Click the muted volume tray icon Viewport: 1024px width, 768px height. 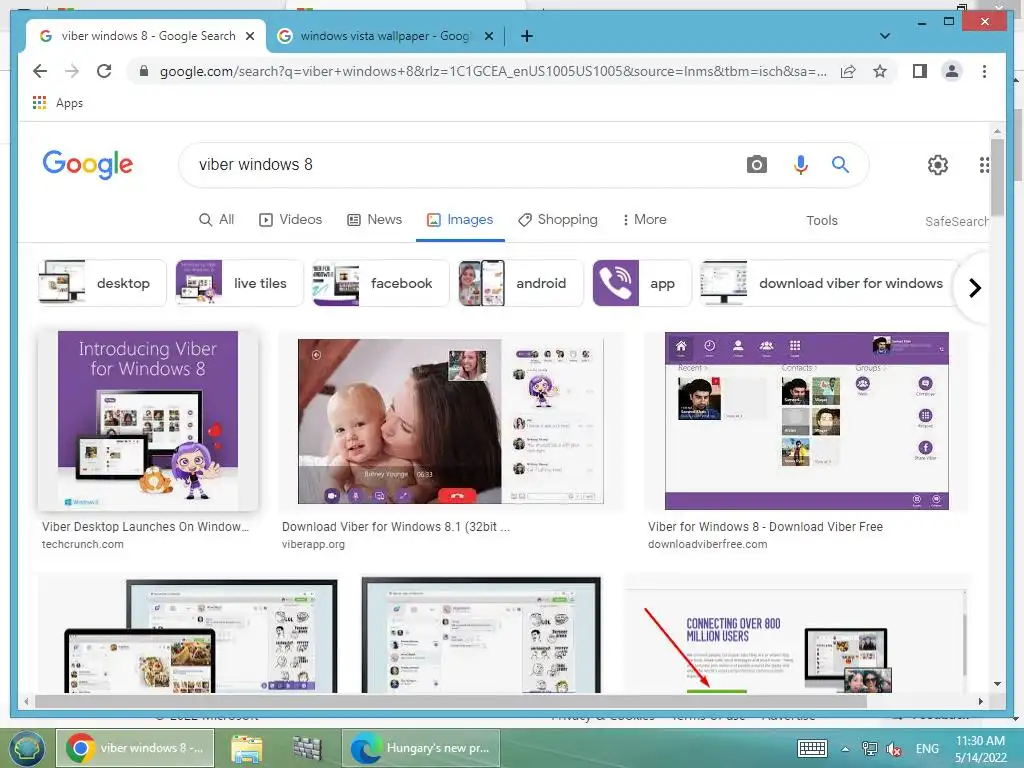pyautogui.click(x=893, y=749)
